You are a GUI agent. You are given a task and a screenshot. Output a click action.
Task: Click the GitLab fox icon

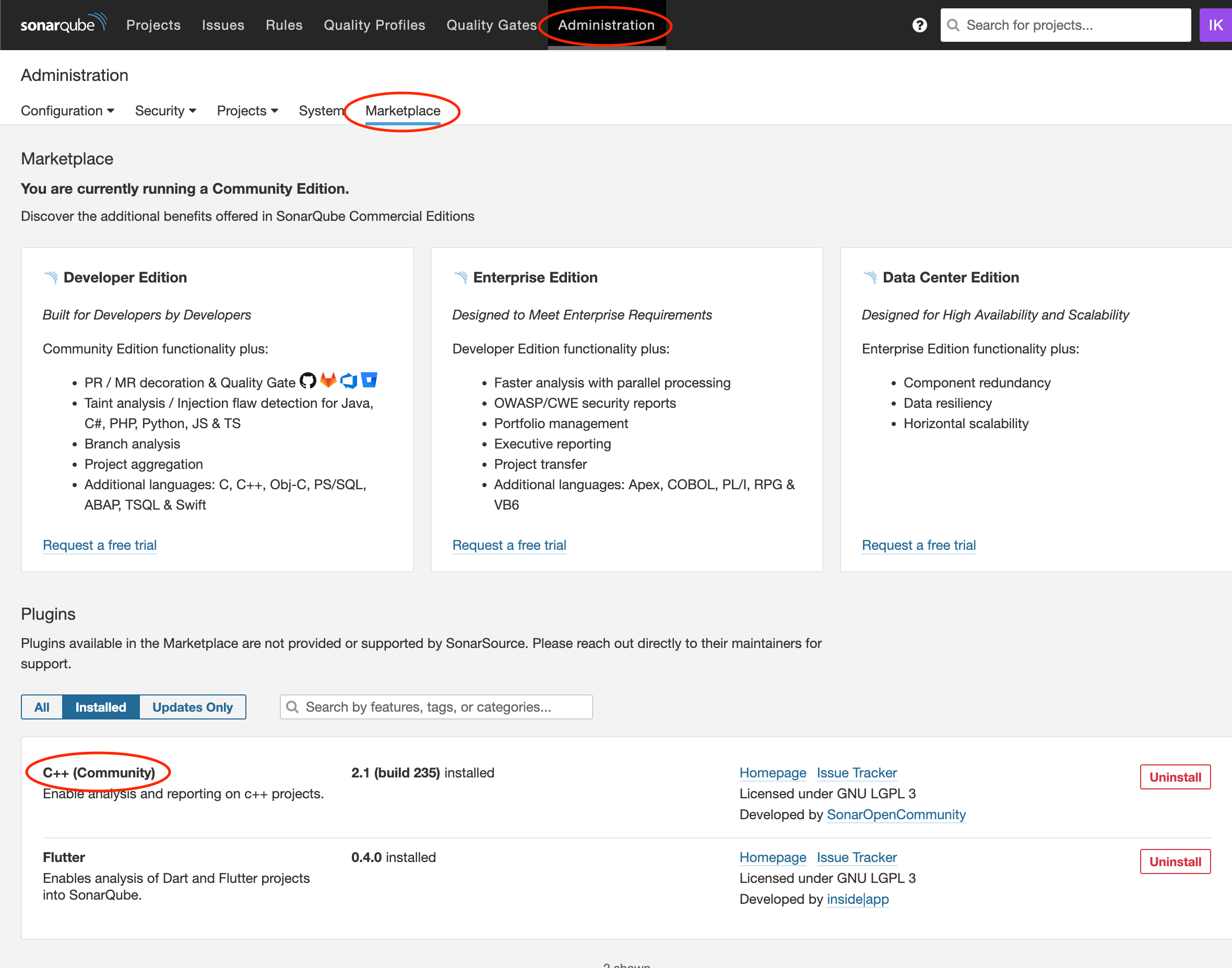[328, 380]
